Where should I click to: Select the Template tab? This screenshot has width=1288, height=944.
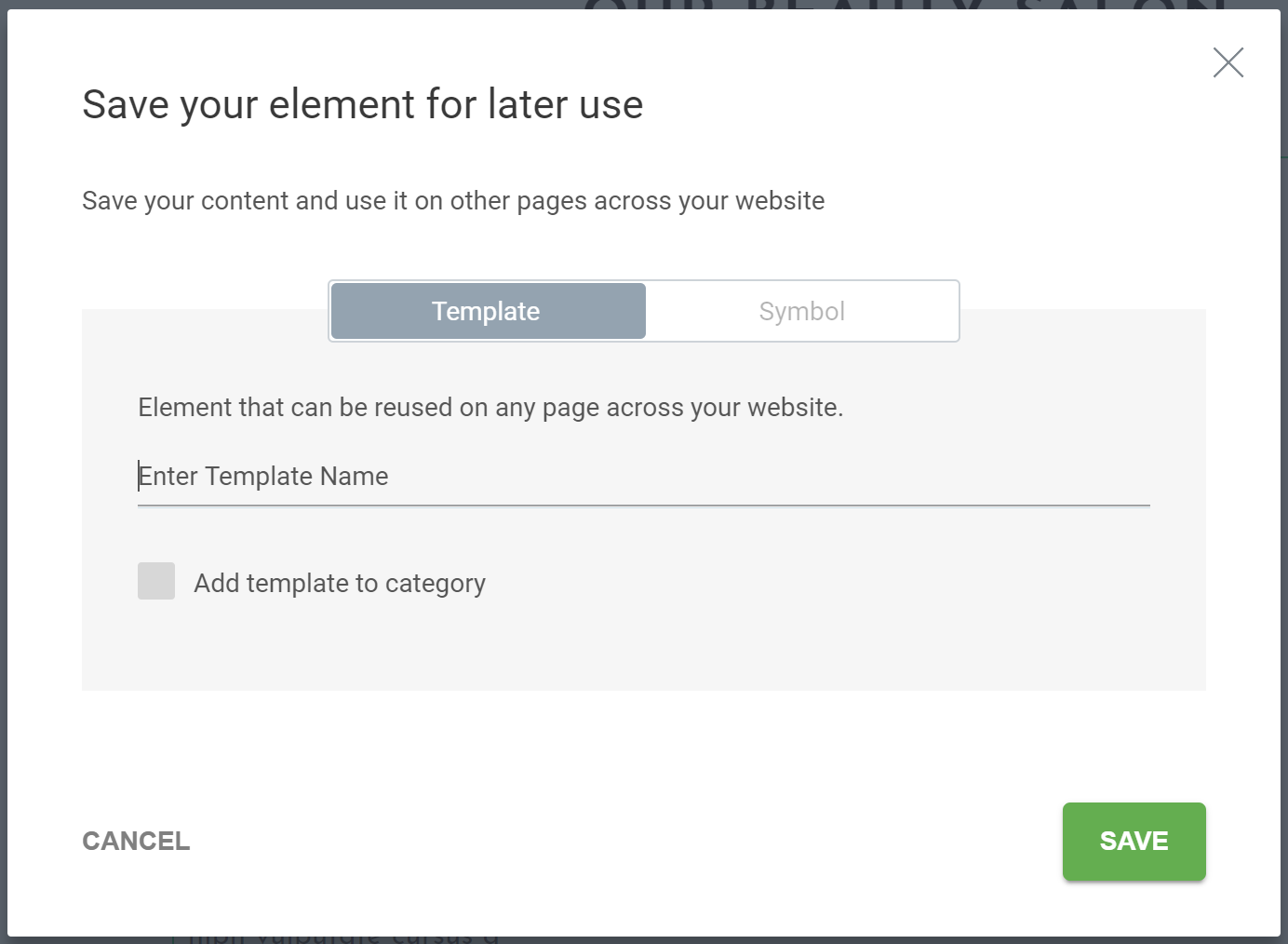488,311
